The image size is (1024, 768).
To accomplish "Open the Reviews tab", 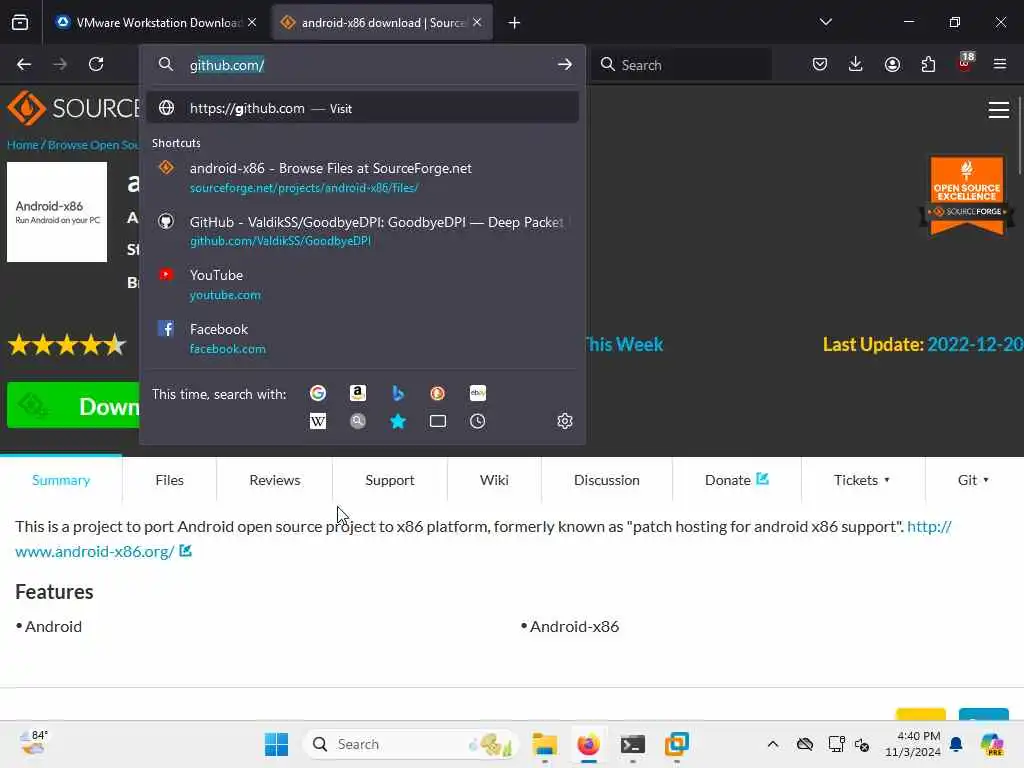I will pos(275,480).
